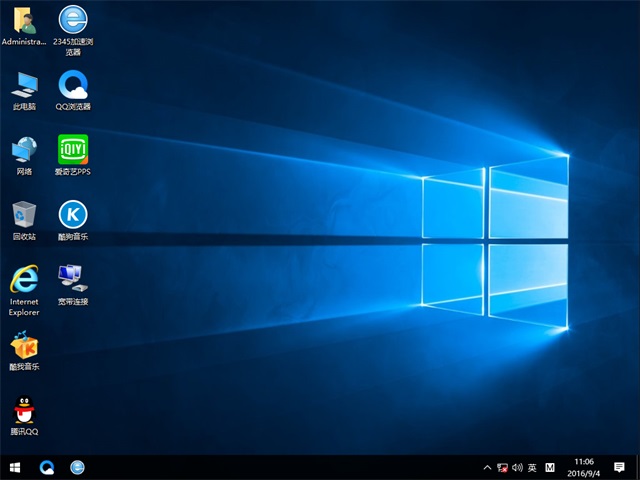Viewport: 640px width, 480px height.
Task: Open the Administrator folder on desktop
Action: click(x=24, y=21)
